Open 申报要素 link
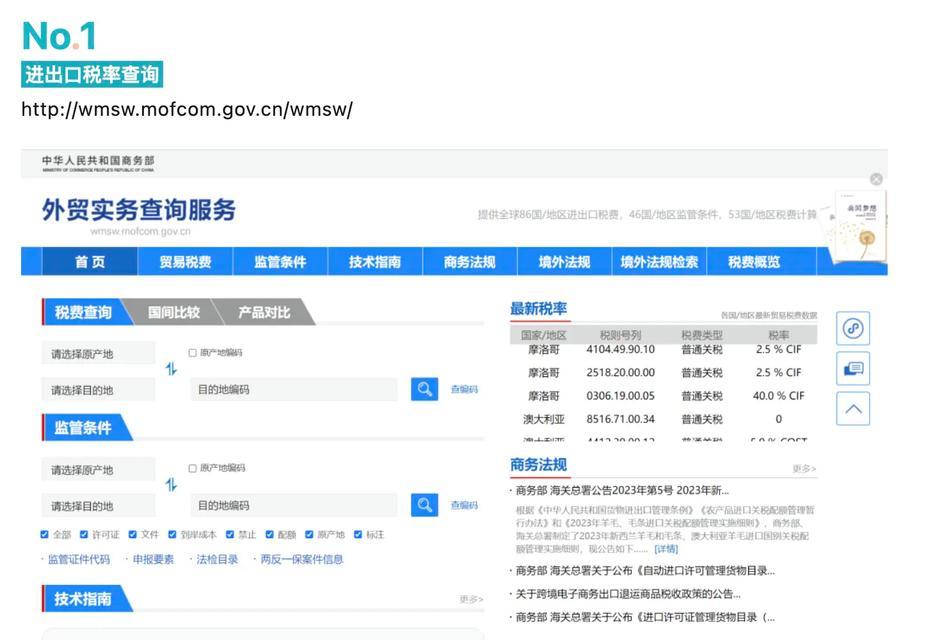Screen dimensions: 928x640 click(153, 559)
